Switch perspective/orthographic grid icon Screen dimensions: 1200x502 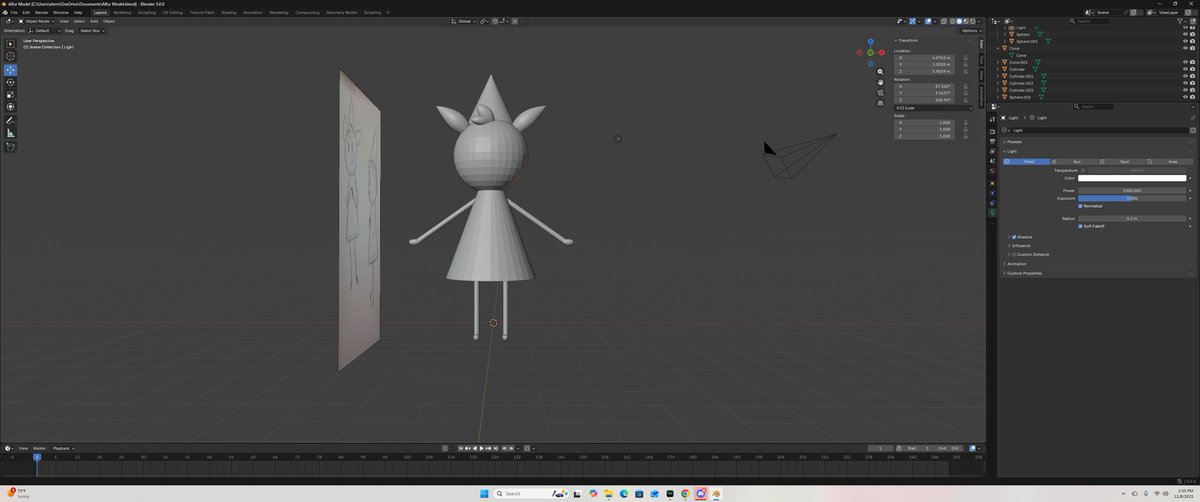coord(880,102)
